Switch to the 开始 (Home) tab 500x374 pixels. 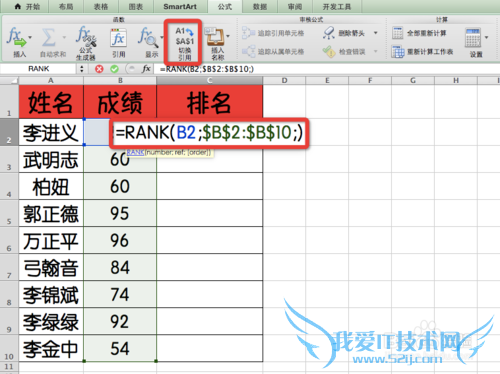coord(28,6)
